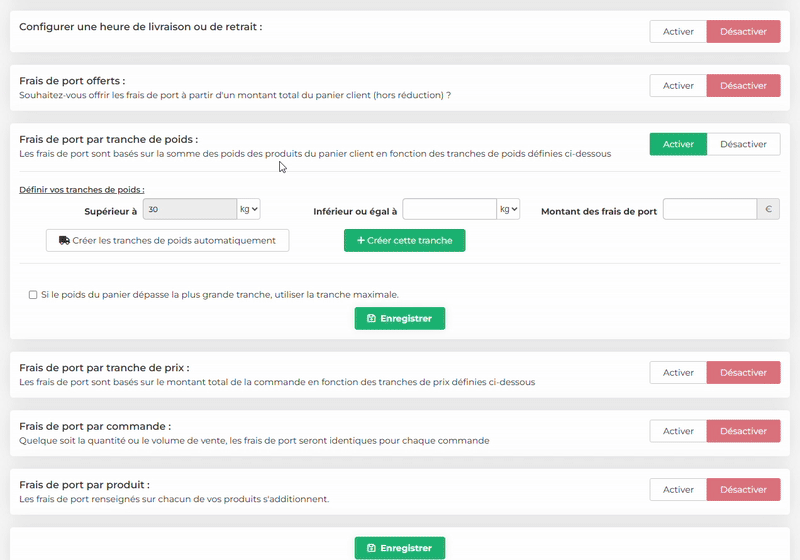Click save icon on bottom Enregistrer button

coord(372,548)
